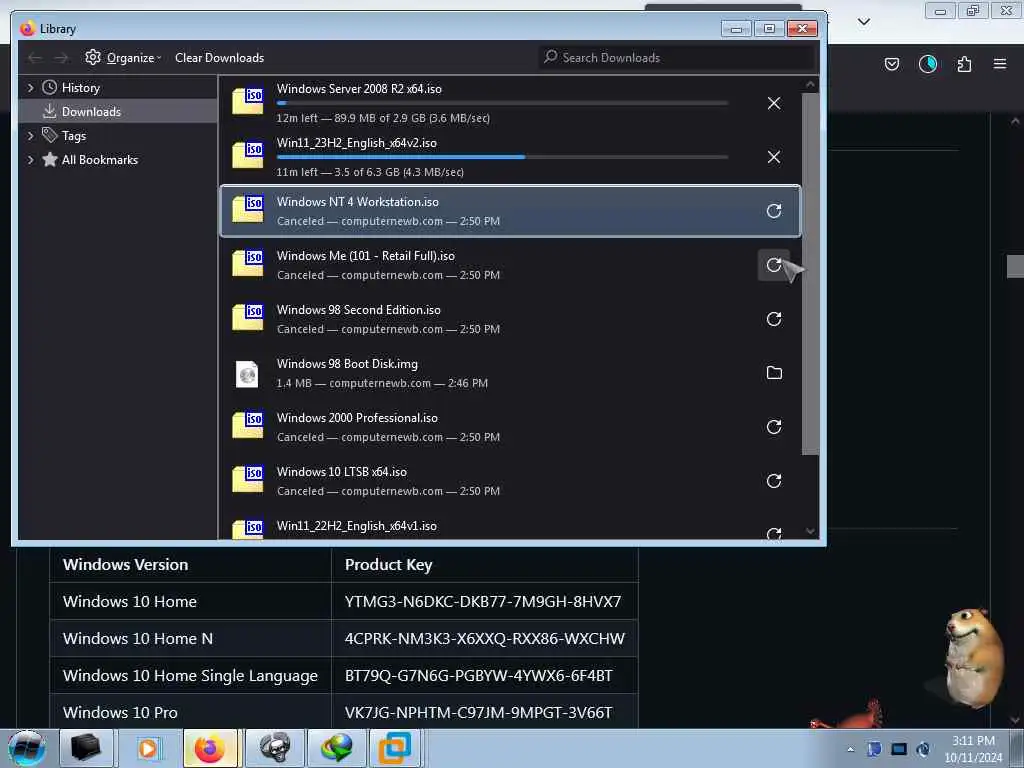Viewport: 1024px width, 768px height.
Task: Click the downloads list scroll-down arrow
Action: [x=810, y=531]
